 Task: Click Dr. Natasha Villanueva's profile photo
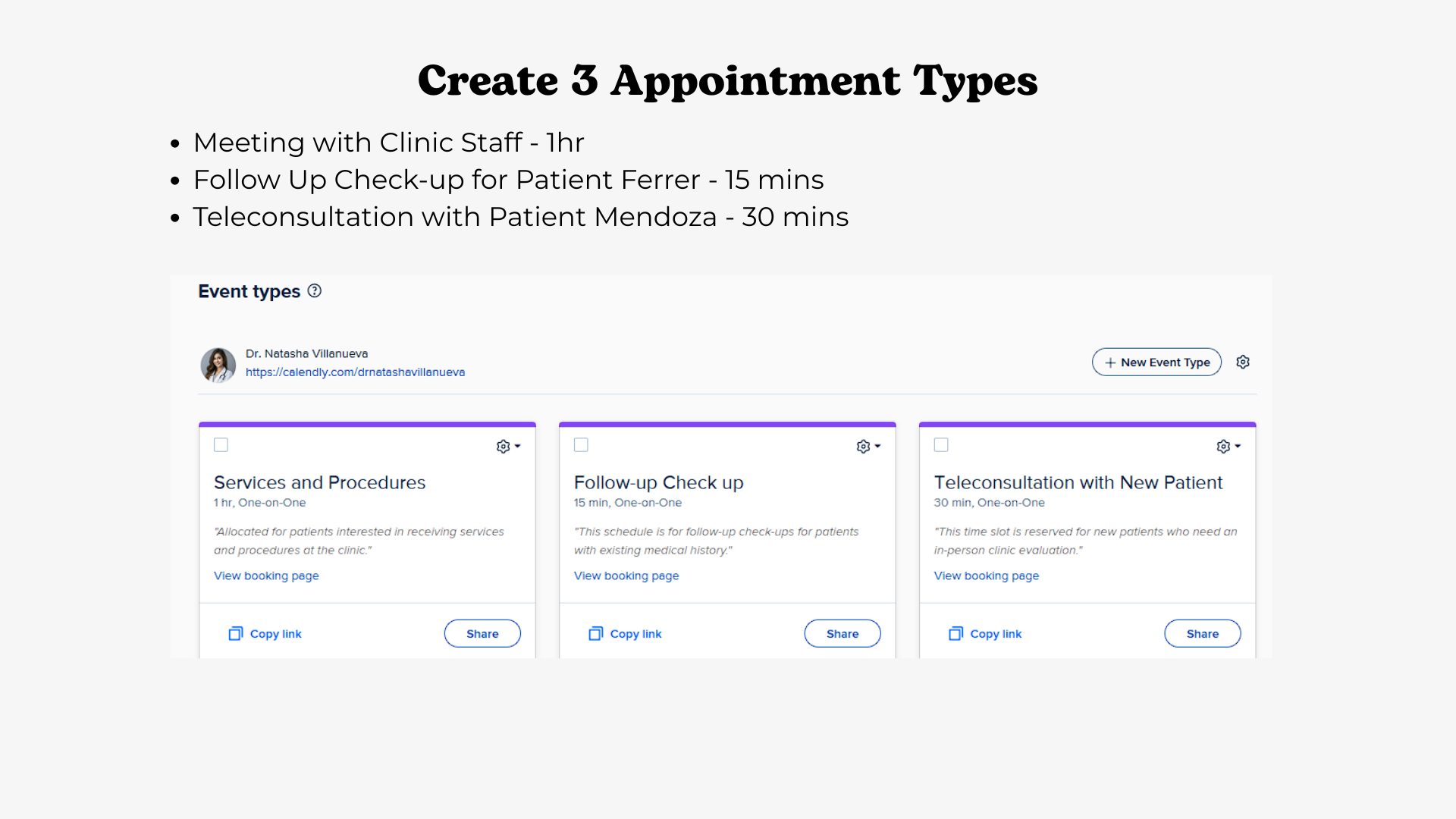[218, 365]
